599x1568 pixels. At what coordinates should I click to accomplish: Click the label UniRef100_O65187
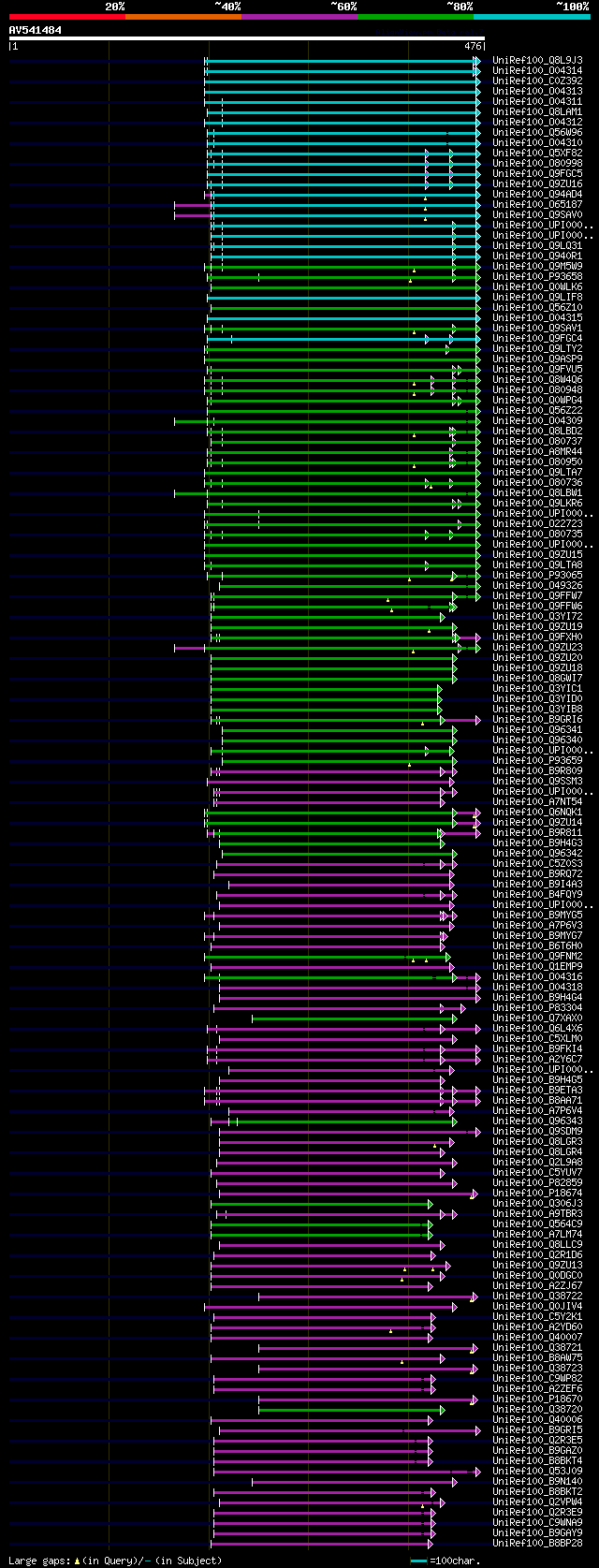click(537, 204)
